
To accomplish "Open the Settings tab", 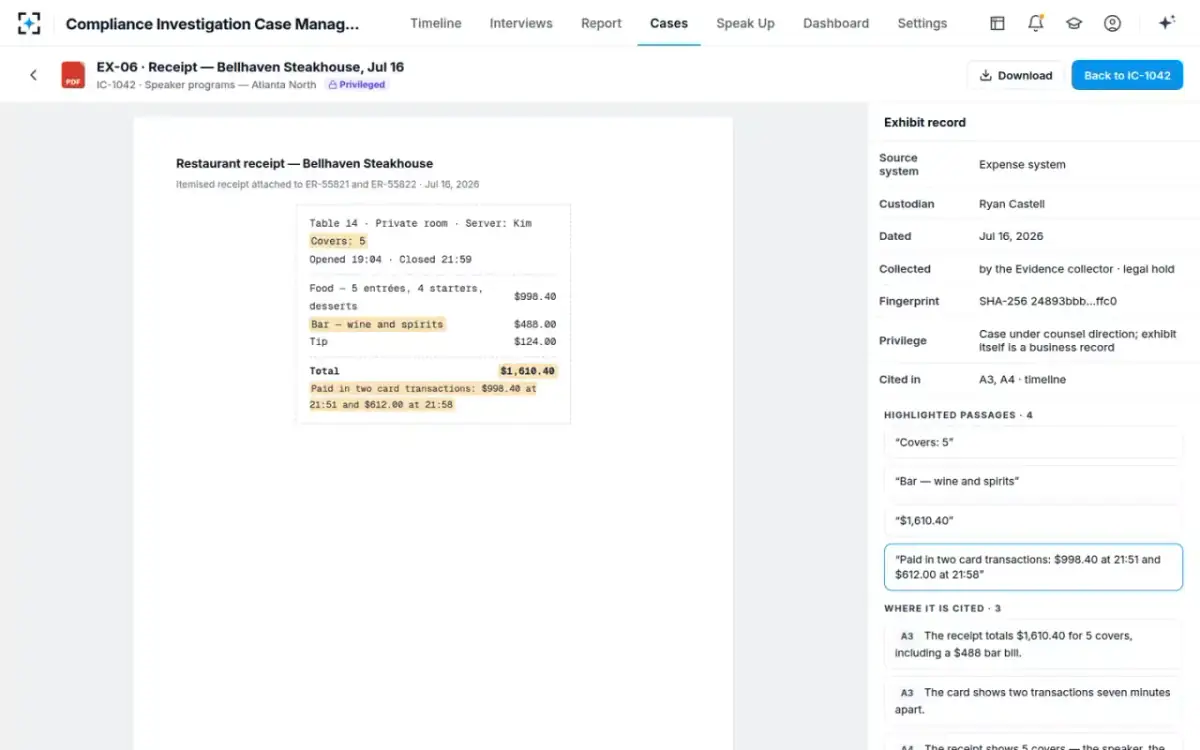I will (x=922, y=23).
